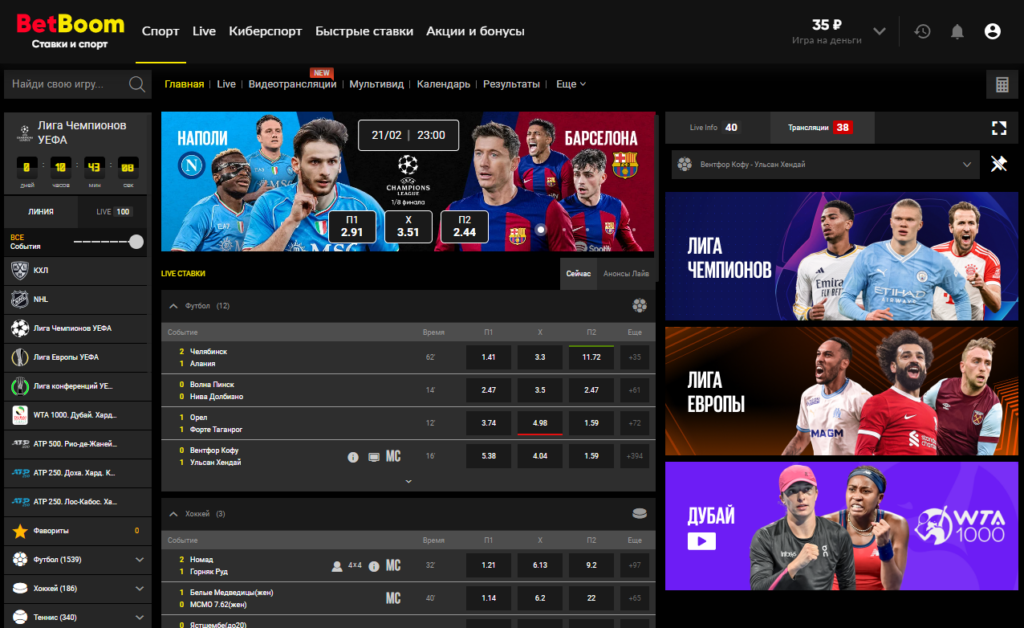
Task: Select 4.98 draw odds Орел match
Action: pyautogui.click(x=539, y=423)
